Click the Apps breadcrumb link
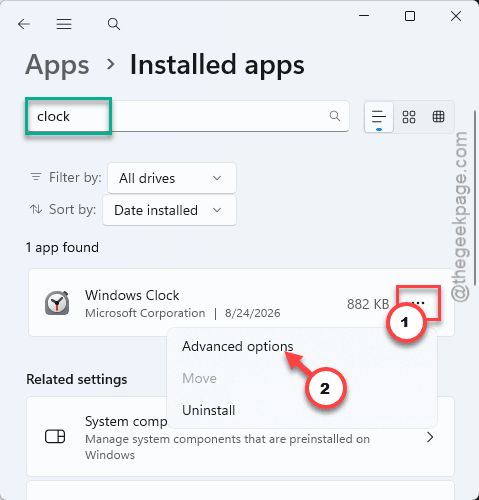Image resolution: width=479 pixels, height=500 pixels. (57, 65)
